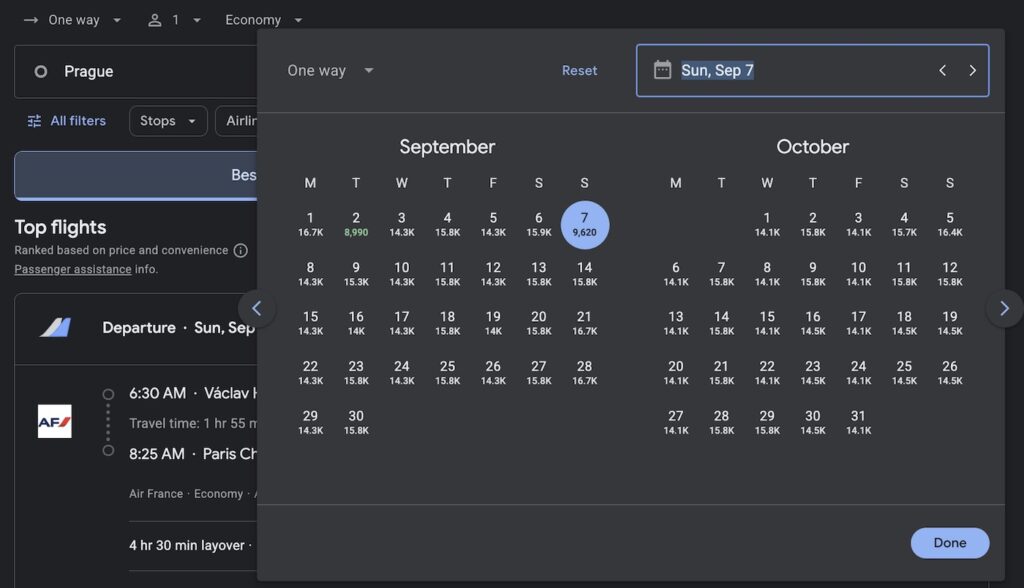The height and width of the screenshot is (588, 1024).
Task: Open the Stops filter dropdown
Action: tap(168, 121)
